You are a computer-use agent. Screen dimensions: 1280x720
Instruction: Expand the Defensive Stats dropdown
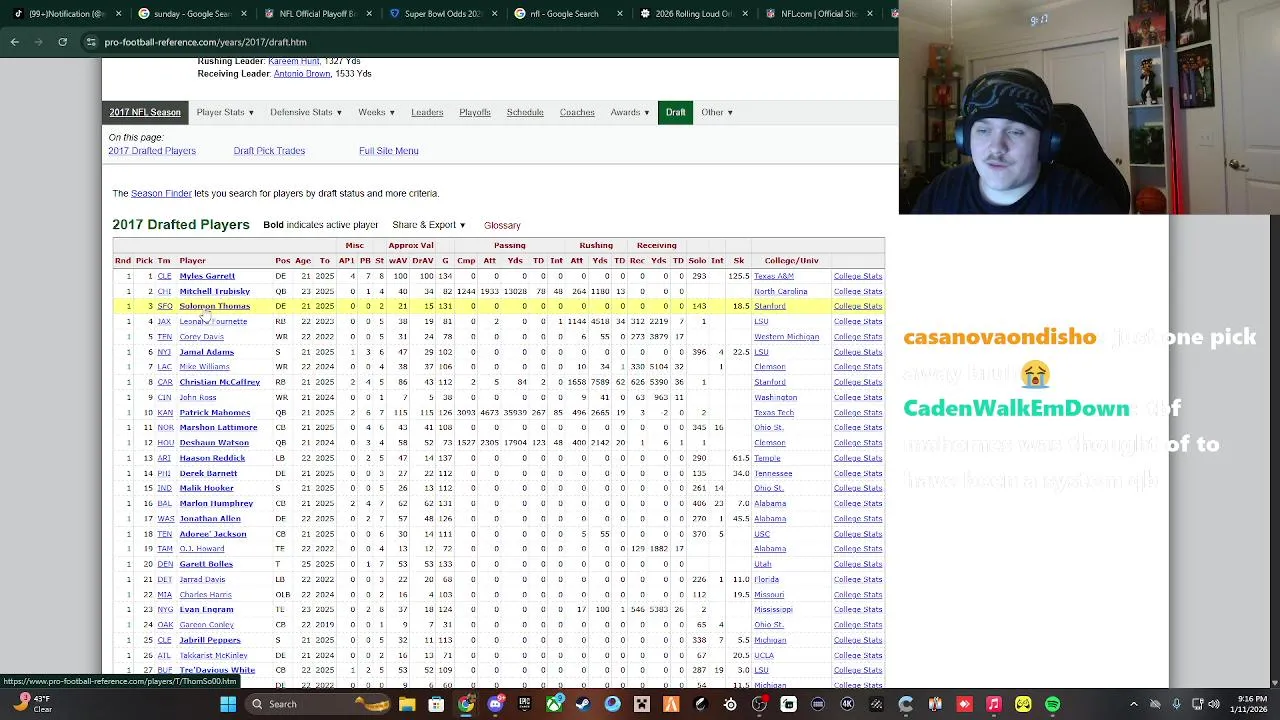pyautogui.click(x=305, y=112)
